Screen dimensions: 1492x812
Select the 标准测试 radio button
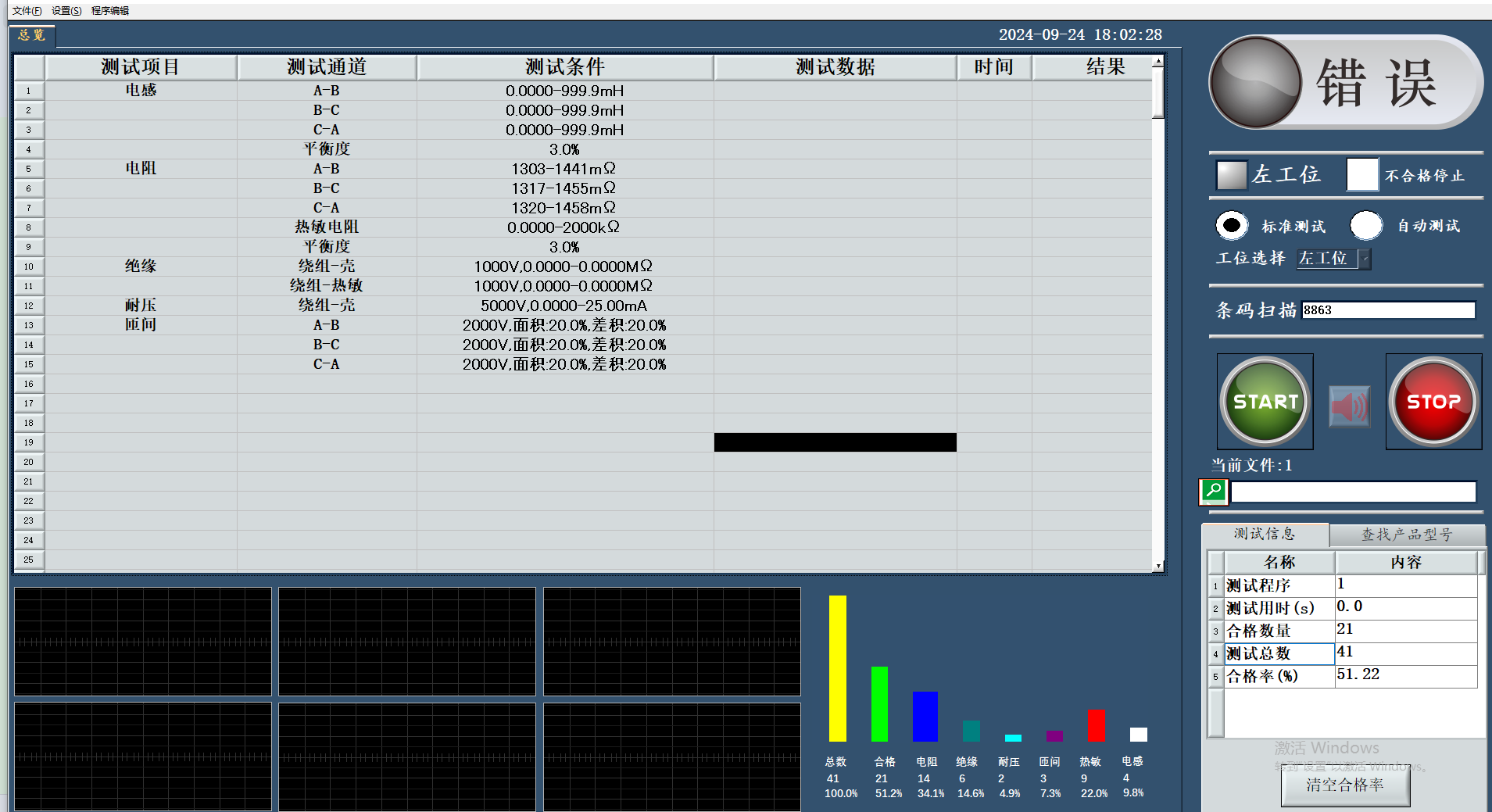coord(1232,226)
